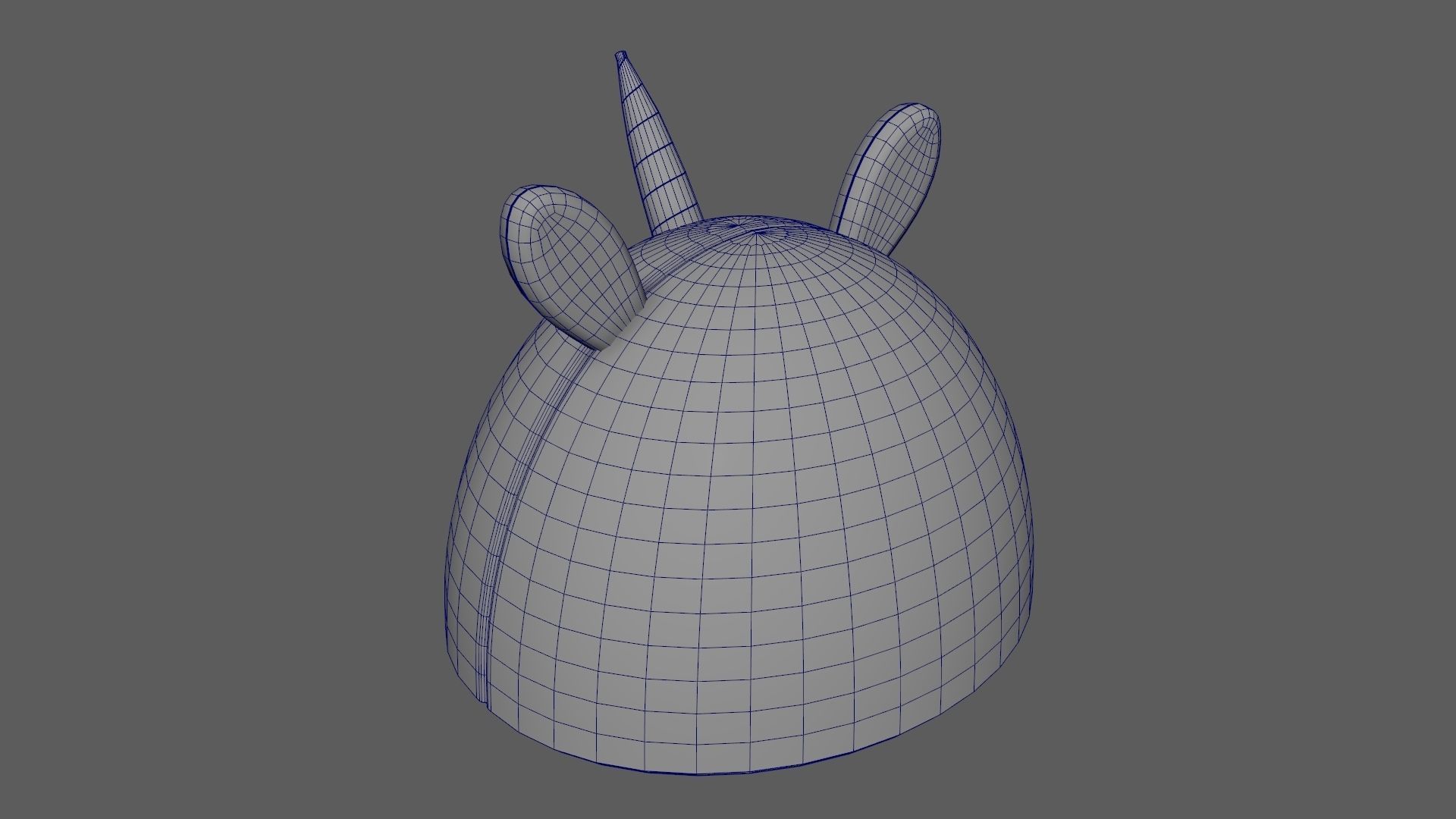
Task: Click the pointed tip of the horn
Action: [x=621, y=55]
